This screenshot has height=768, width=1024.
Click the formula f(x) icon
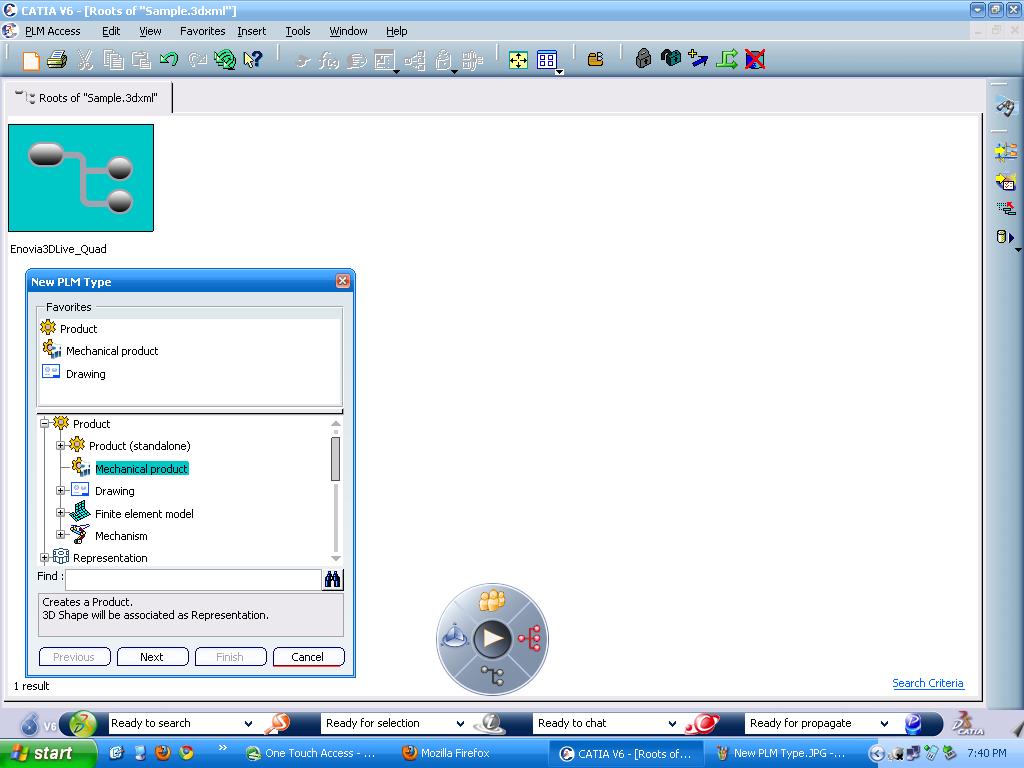[x=328, y=61]
